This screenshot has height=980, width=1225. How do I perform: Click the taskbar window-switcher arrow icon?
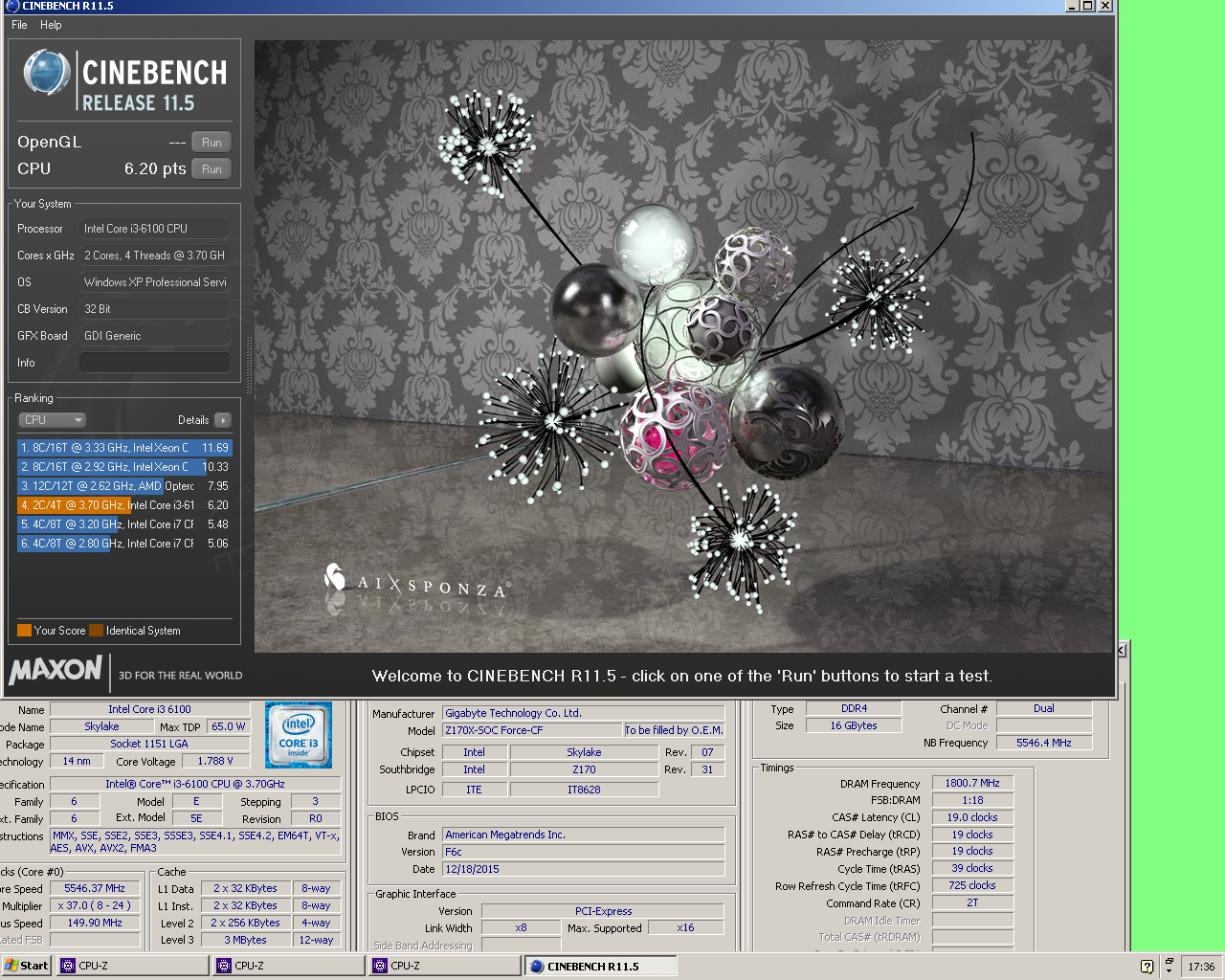1169,967
